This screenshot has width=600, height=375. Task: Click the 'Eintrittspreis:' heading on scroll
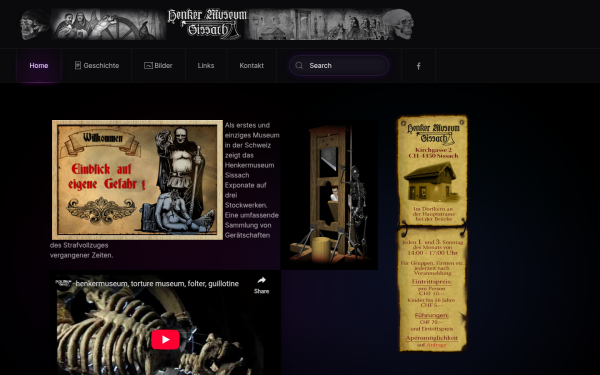point(432,282)
